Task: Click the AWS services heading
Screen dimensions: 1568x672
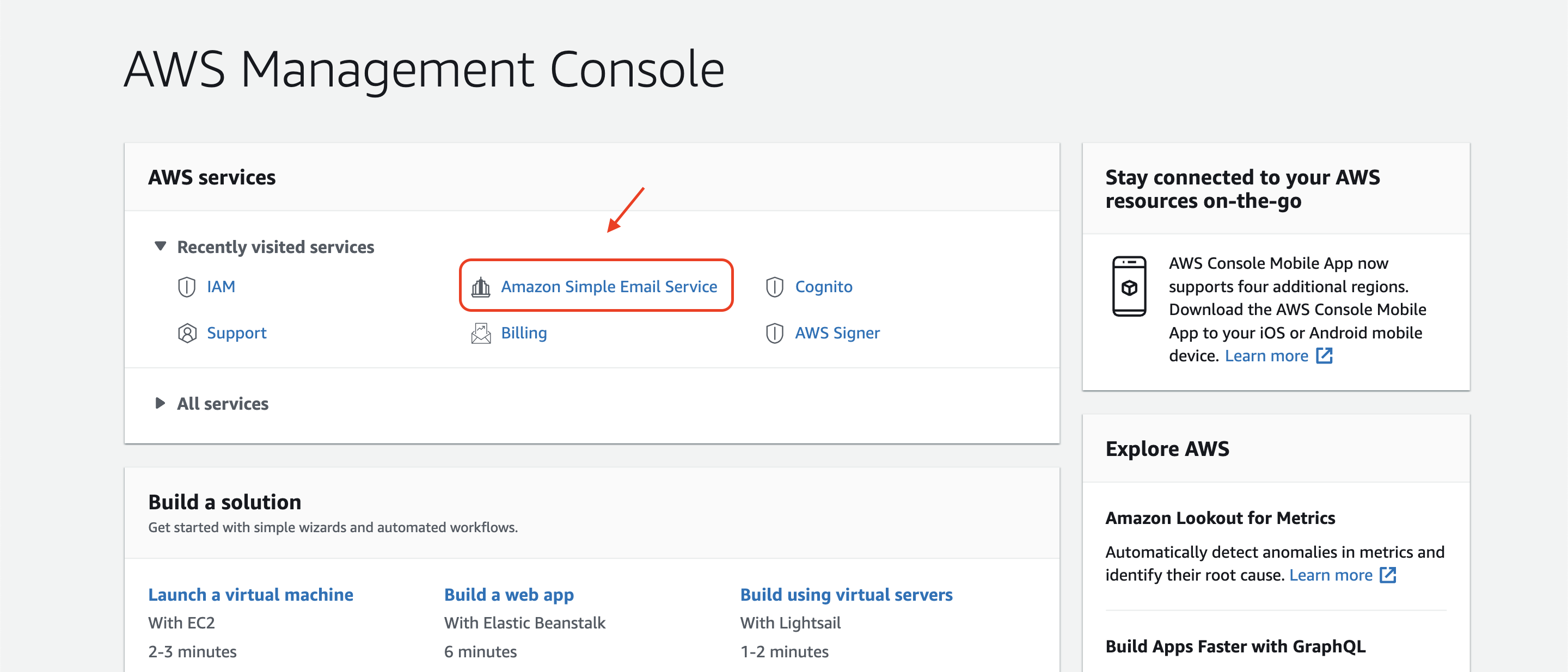Action: [x=212, y=177]
